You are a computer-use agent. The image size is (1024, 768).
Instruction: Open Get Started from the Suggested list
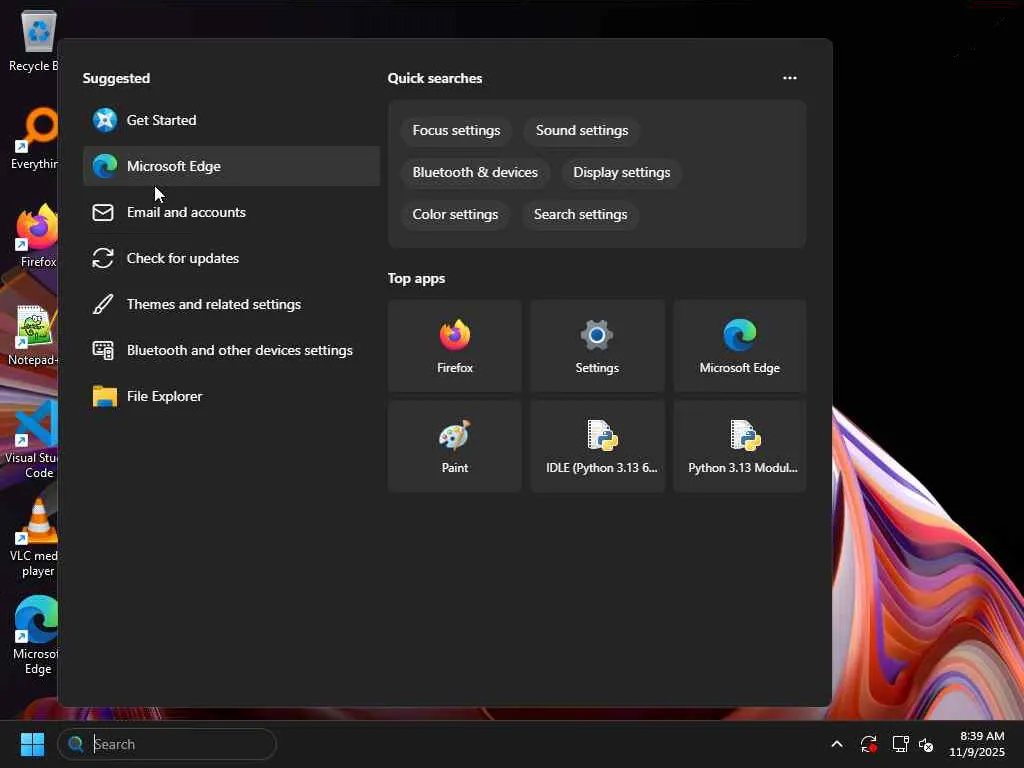coord(231,120)
